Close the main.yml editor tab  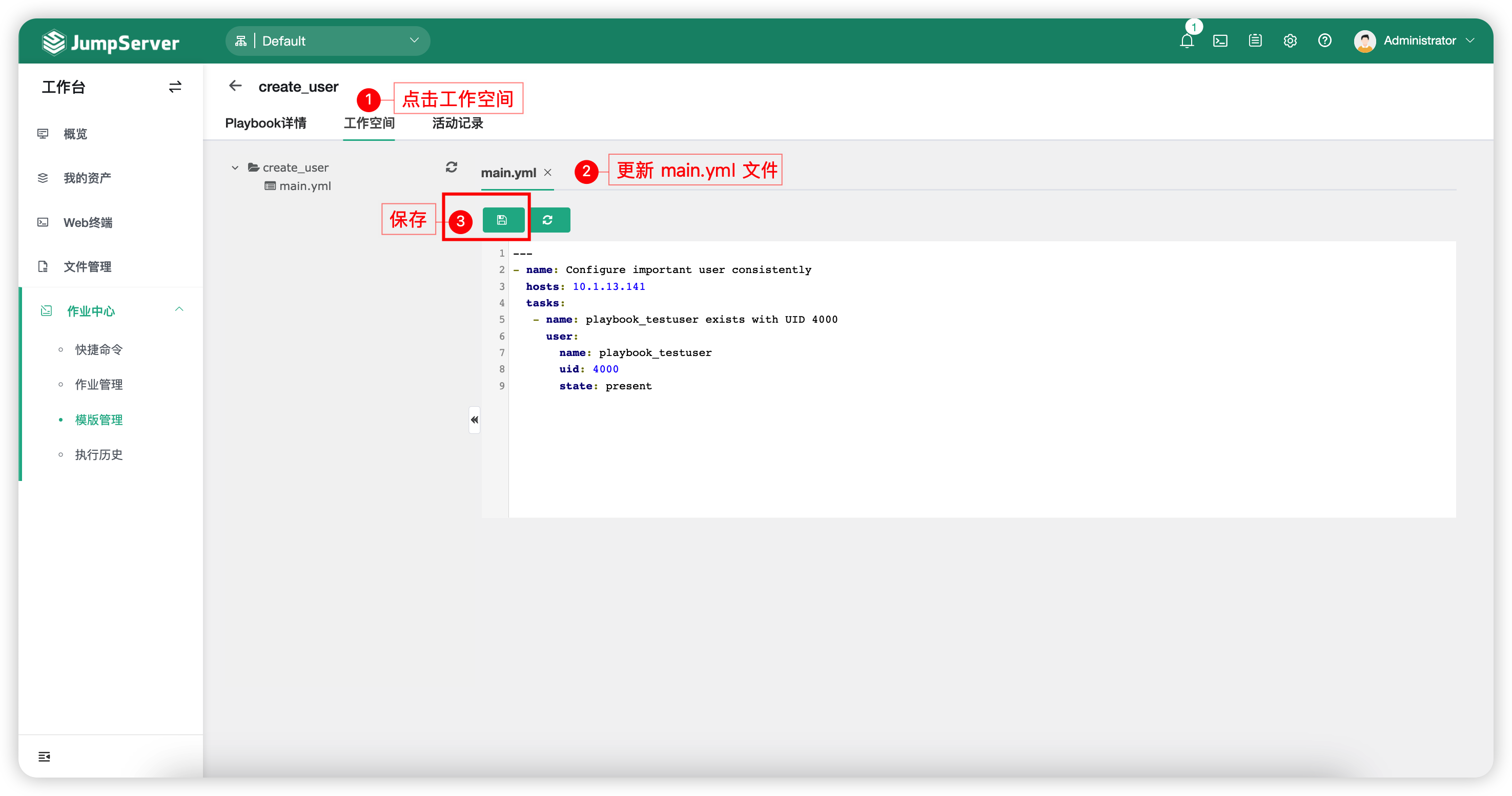tap(547, 173)
